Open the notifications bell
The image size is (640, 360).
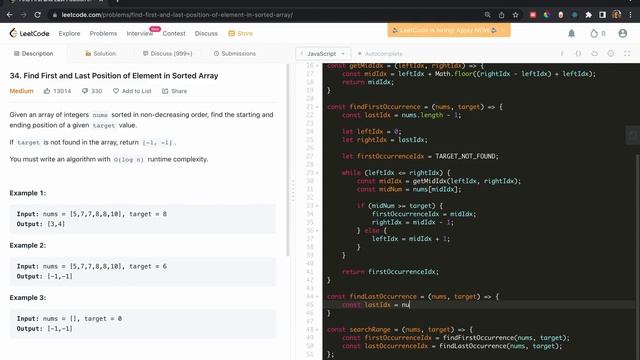(571, 33)
